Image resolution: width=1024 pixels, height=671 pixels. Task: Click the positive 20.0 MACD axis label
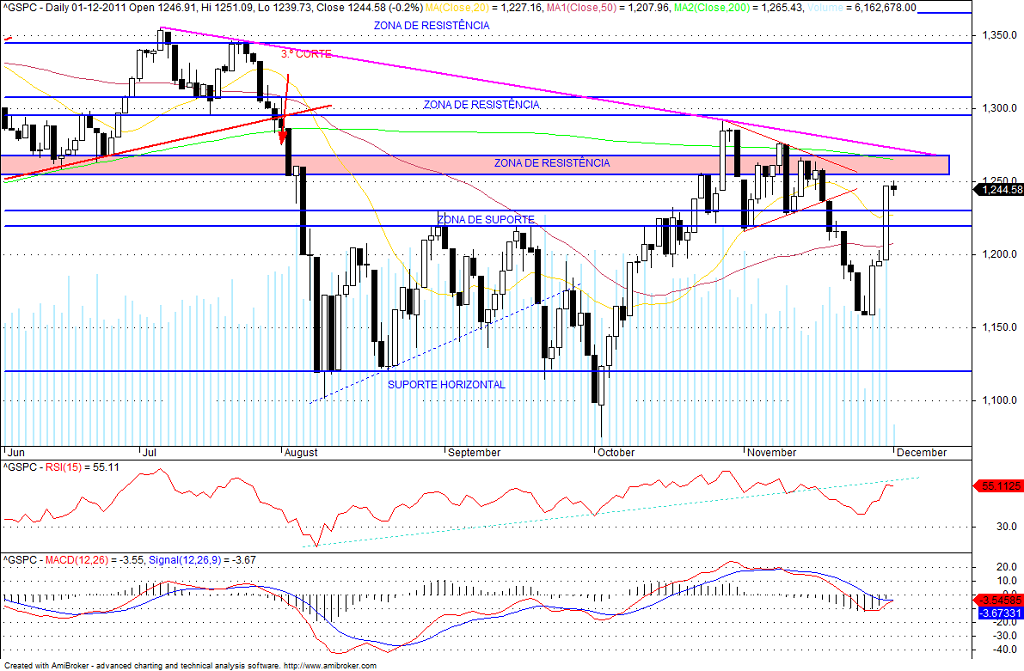[1007, 567]
